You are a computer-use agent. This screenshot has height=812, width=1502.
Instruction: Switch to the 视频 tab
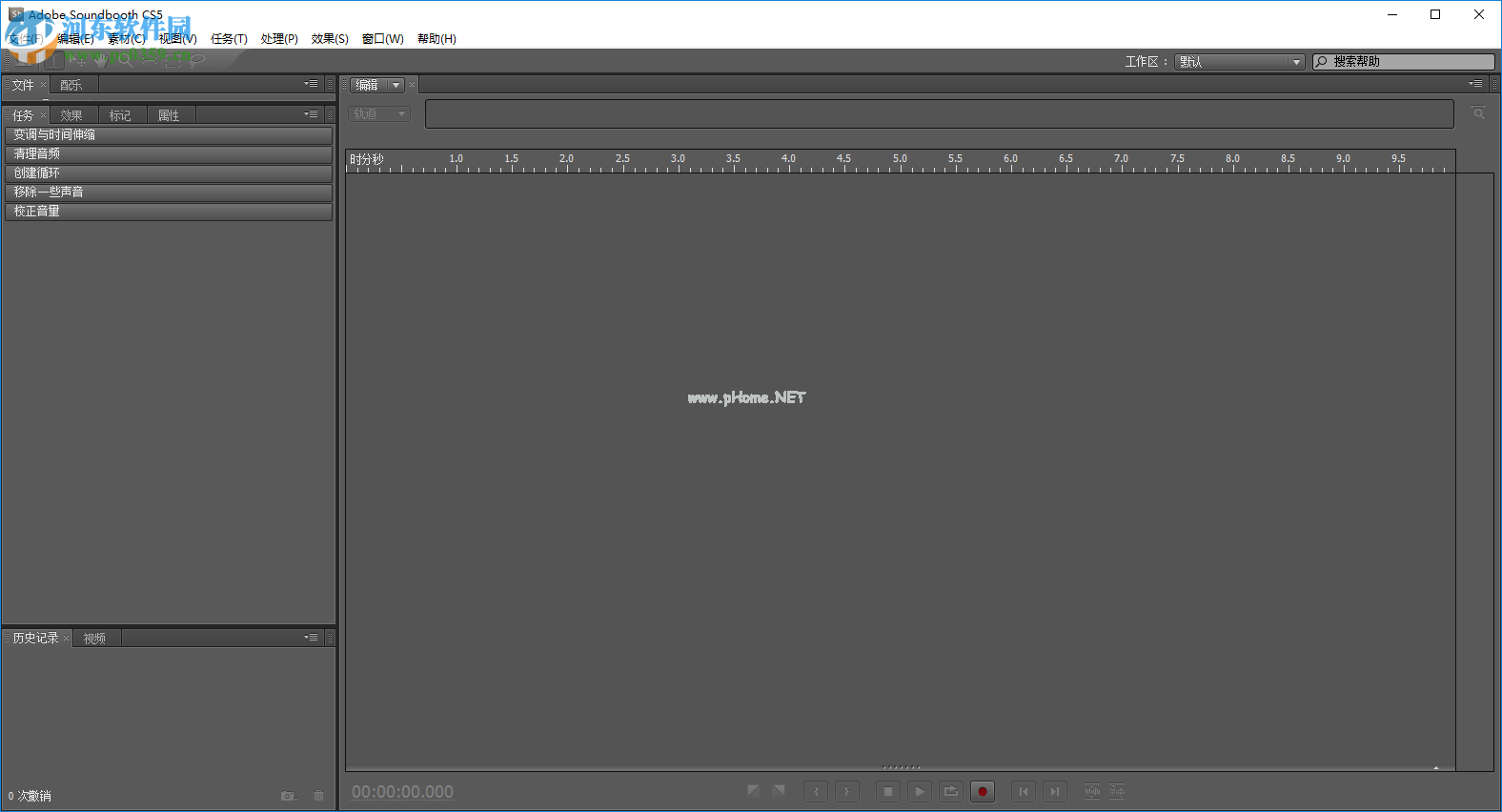coord(95,639)
